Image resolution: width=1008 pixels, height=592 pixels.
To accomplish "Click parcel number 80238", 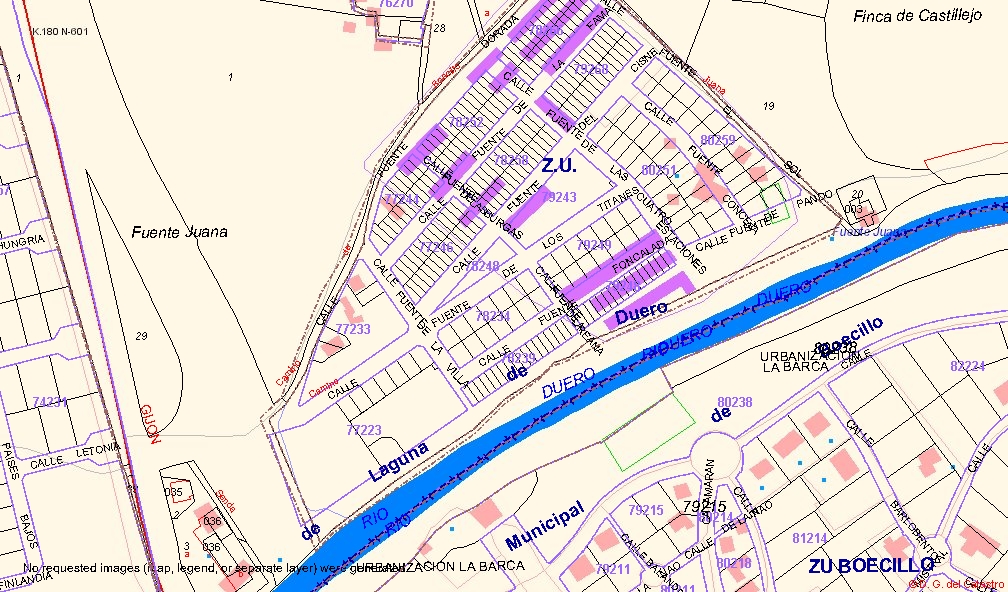I will click(x=735, y=402).
